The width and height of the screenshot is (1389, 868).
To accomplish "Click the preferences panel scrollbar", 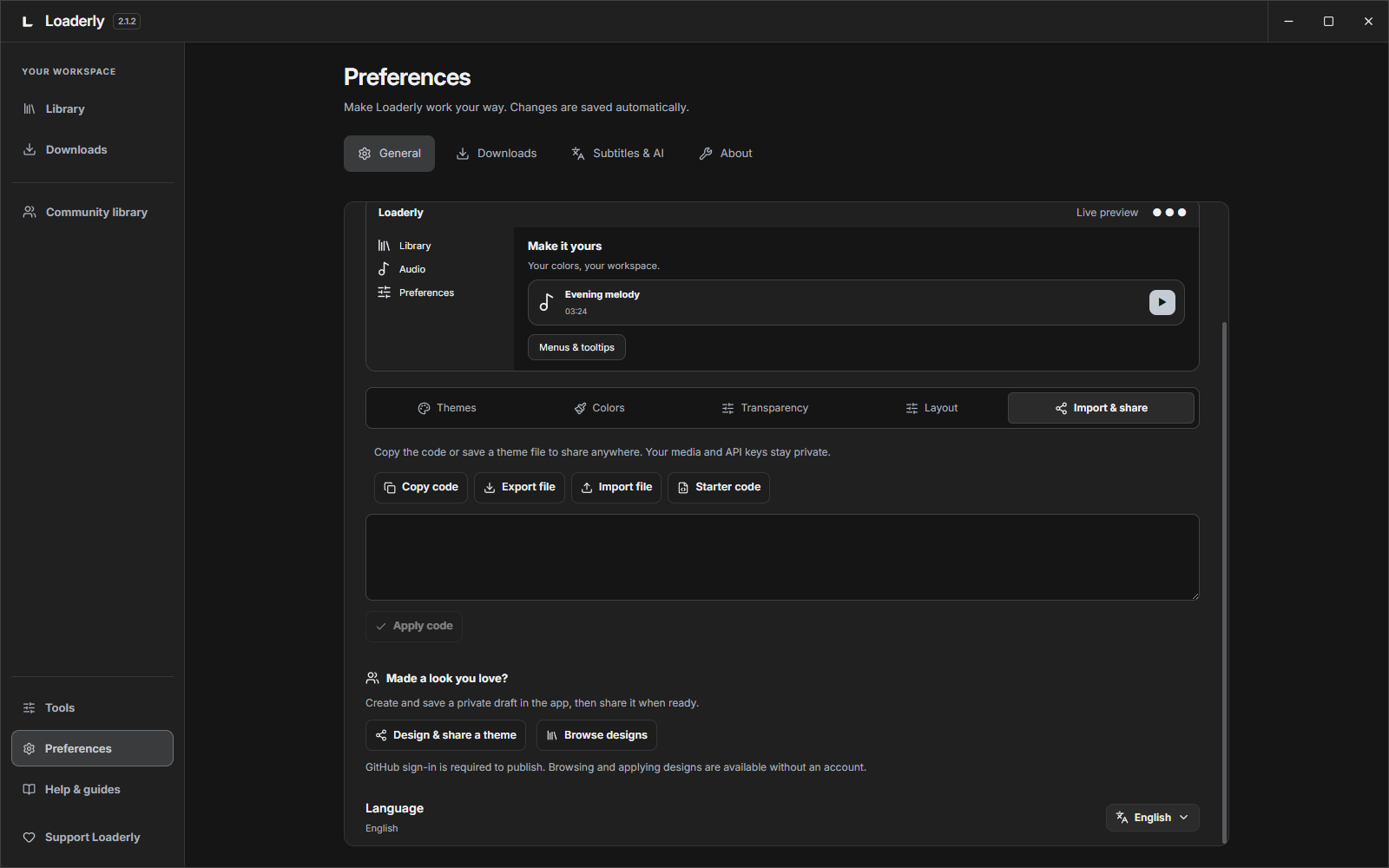I will pyautogui.click(x=1224, y=582).
